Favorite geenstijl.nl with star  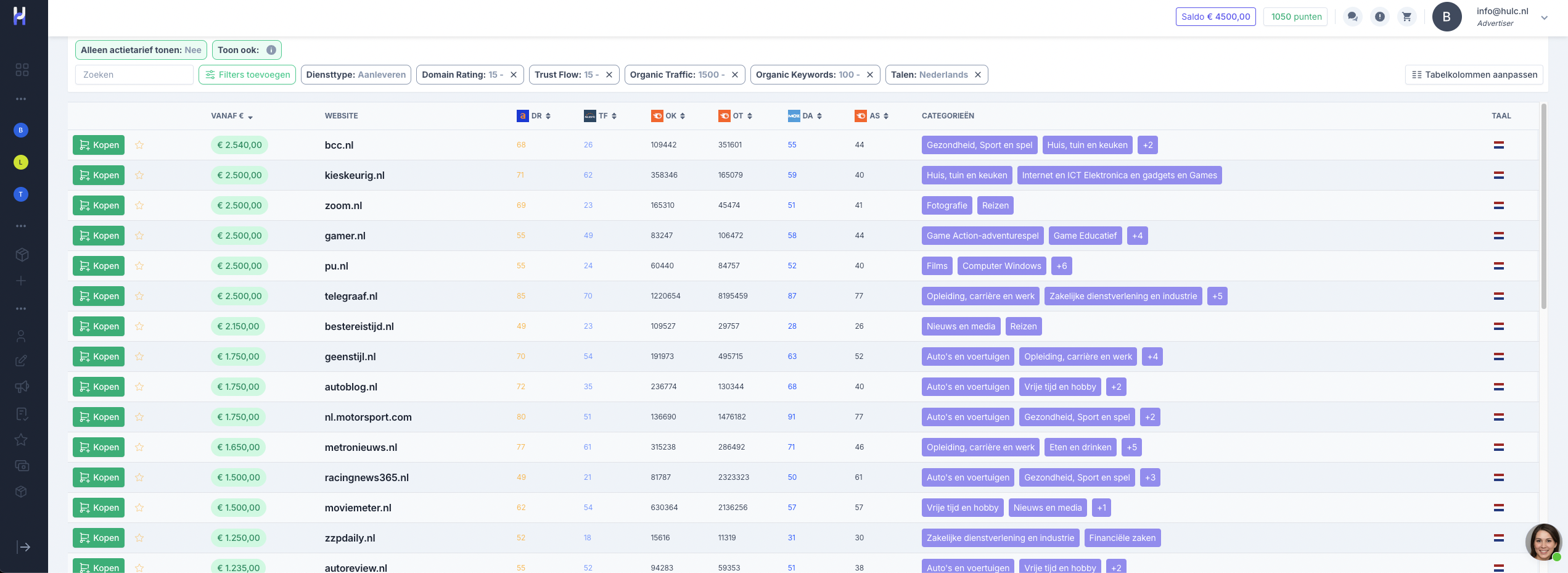tap(139, 357)
